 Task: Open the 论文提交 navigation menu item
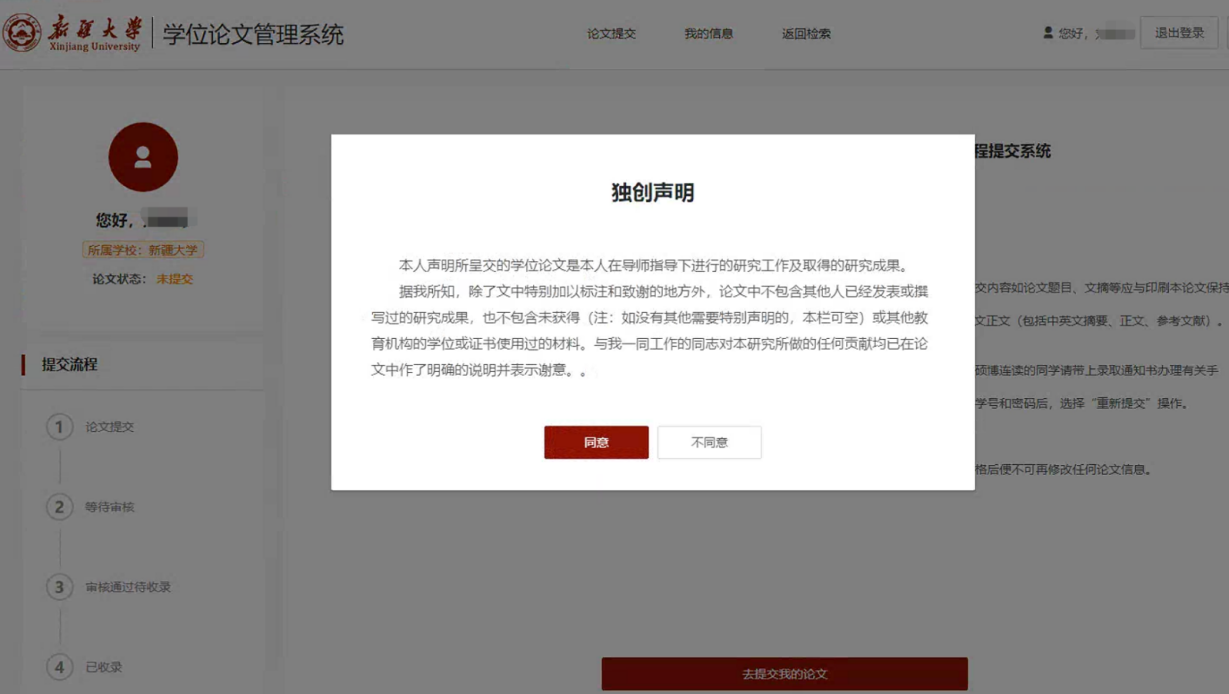pyautogui.click(x=611, y=34)
